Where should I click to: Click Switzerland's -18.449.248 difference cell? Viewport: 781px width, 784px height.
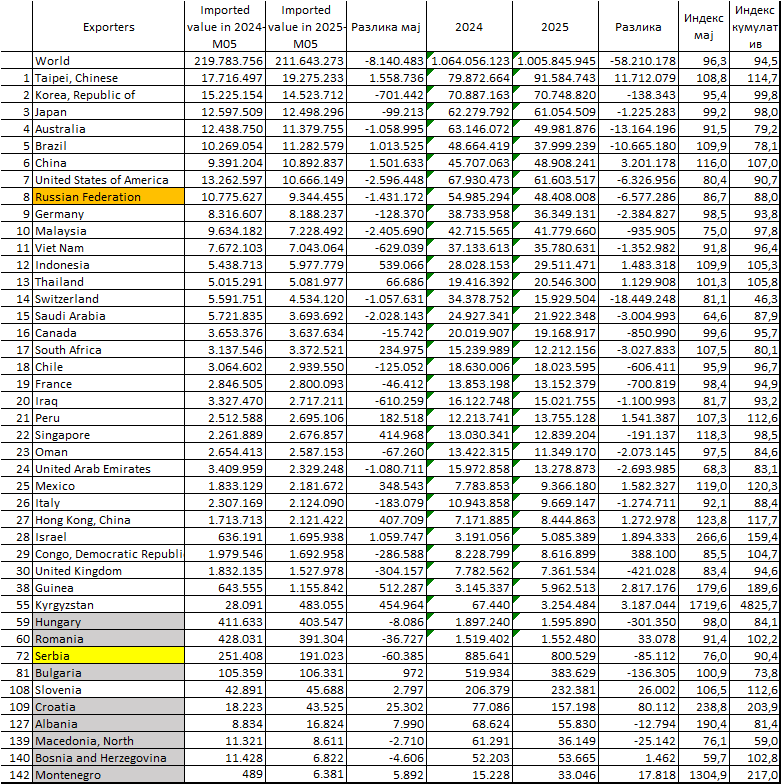638,299
